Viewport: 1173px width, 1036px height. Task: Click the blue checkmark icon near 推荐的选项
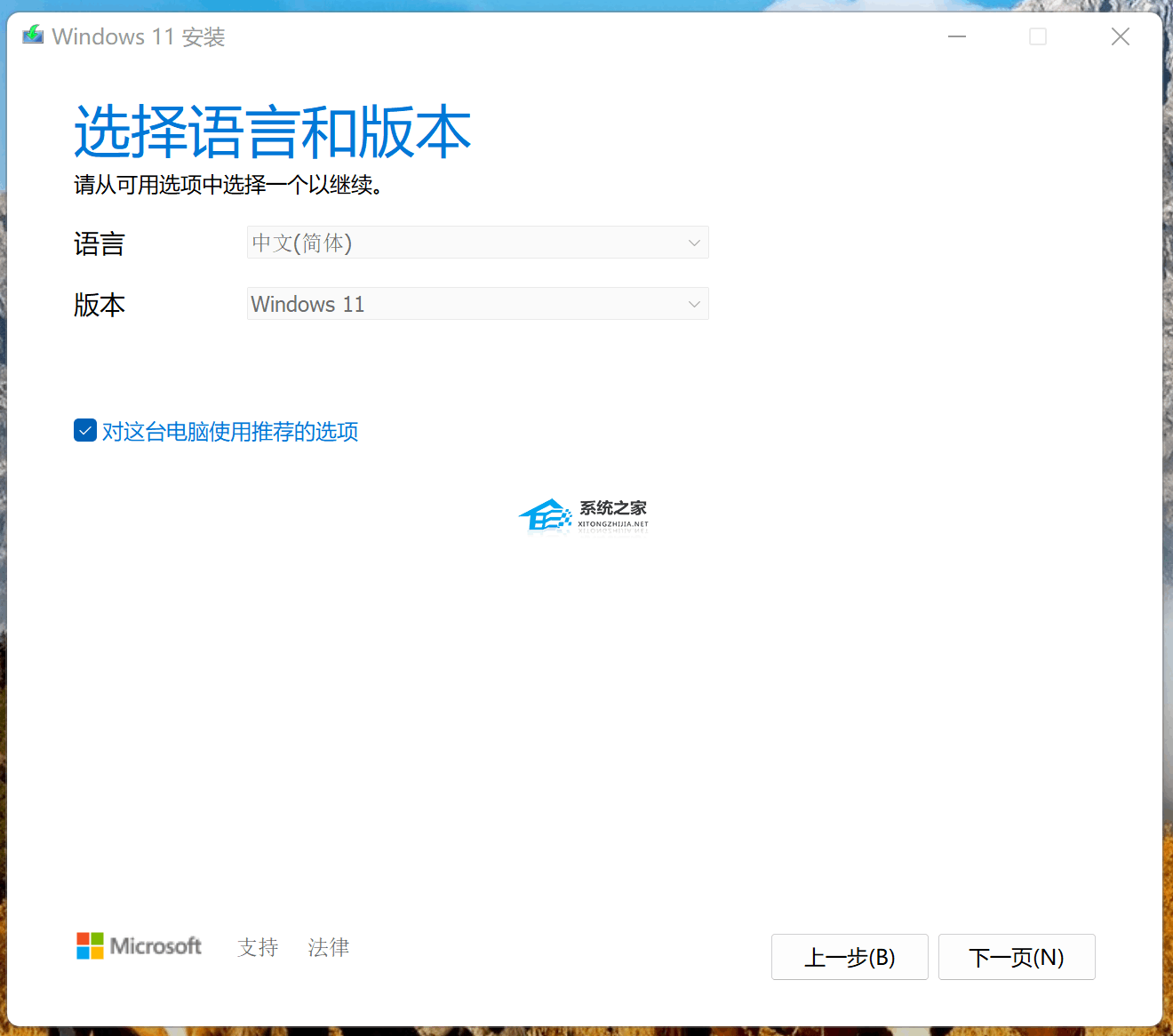pos(84,430)
